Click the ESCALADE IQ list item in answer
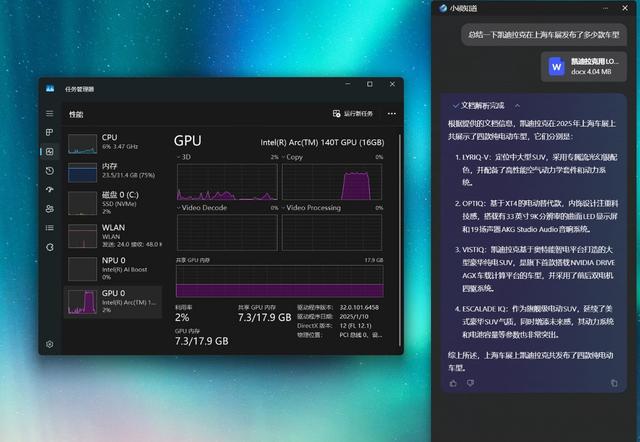Image resolution: width=640 pixels, height=442 pixels. click(535, 322)
